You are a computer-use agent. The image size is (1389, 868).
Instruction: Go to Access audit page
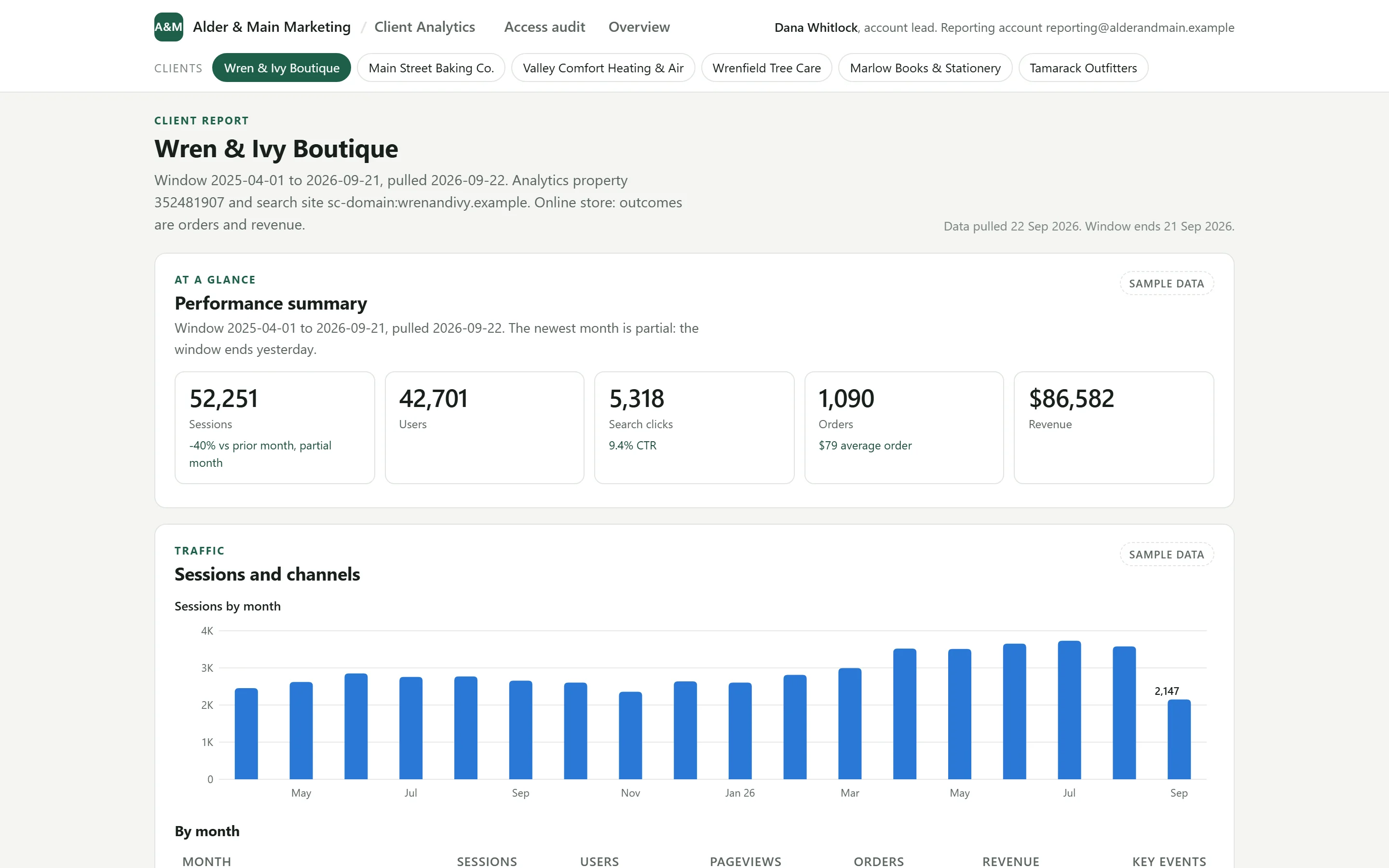coord(544,27)
